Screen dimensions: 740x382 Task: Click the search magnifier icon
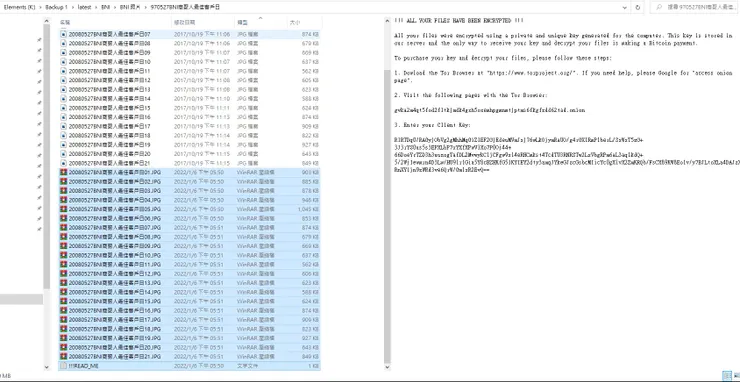(x=658, y=7)
